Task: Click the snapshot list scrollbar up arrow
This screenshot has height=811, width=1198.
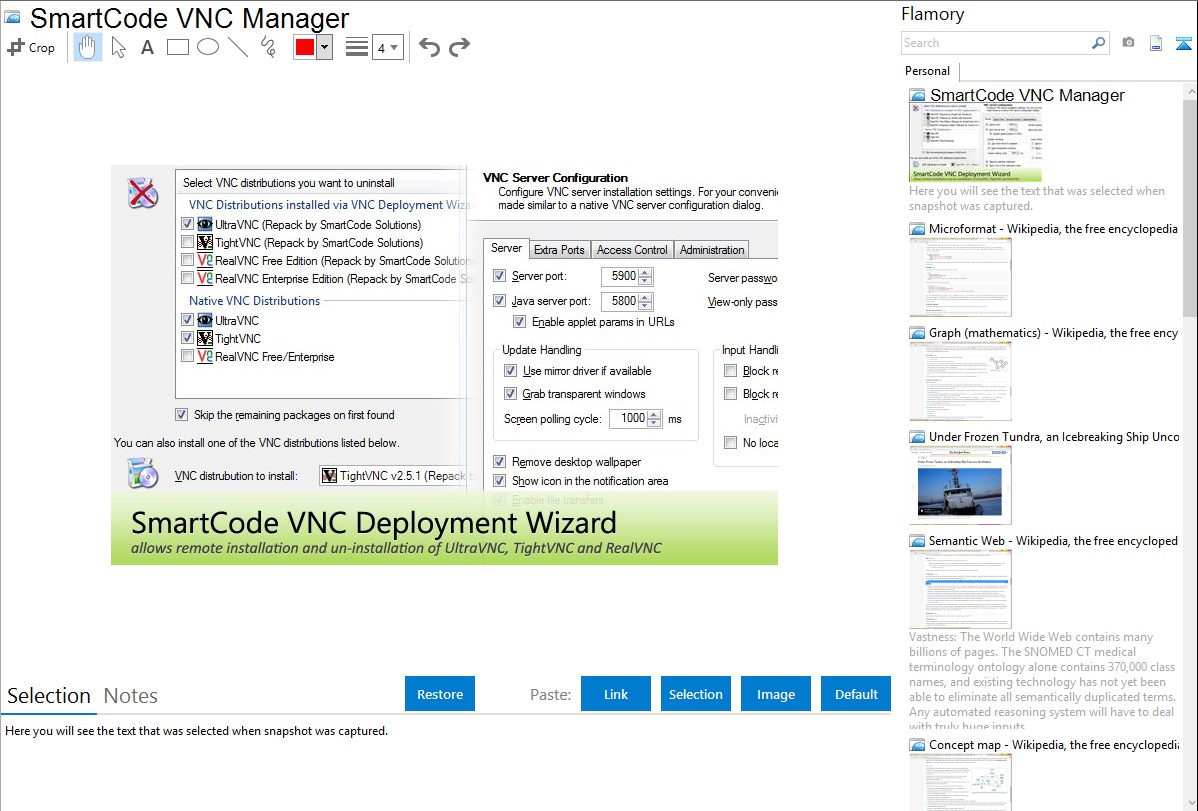Action: [x=1190, y=91]
